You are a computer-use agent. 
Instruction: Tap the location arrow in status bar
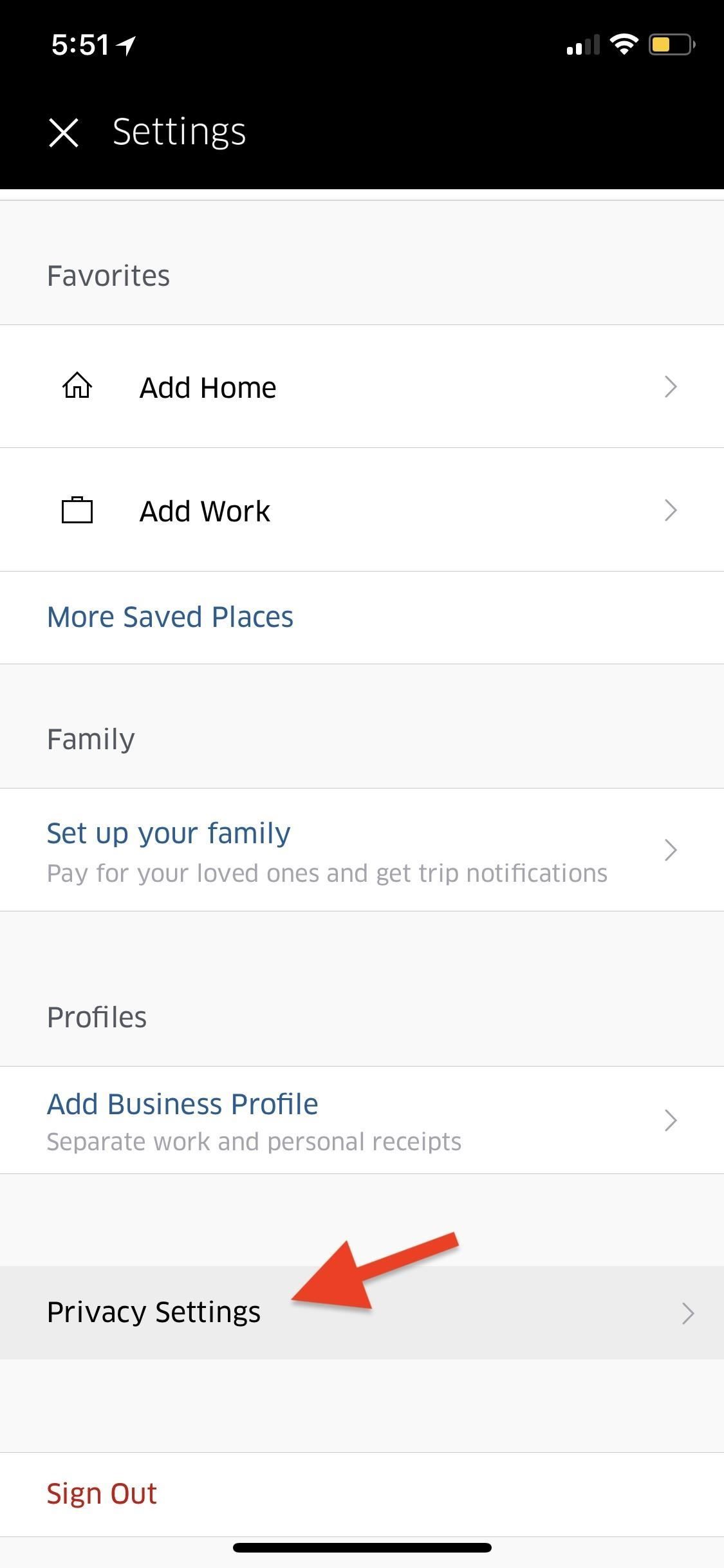tap(126, 45)
